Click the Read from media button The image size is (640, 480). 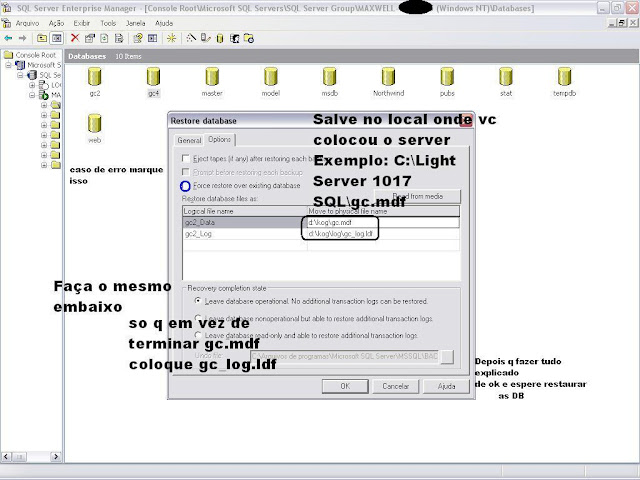pyautogui.click(x=417, y=196)
